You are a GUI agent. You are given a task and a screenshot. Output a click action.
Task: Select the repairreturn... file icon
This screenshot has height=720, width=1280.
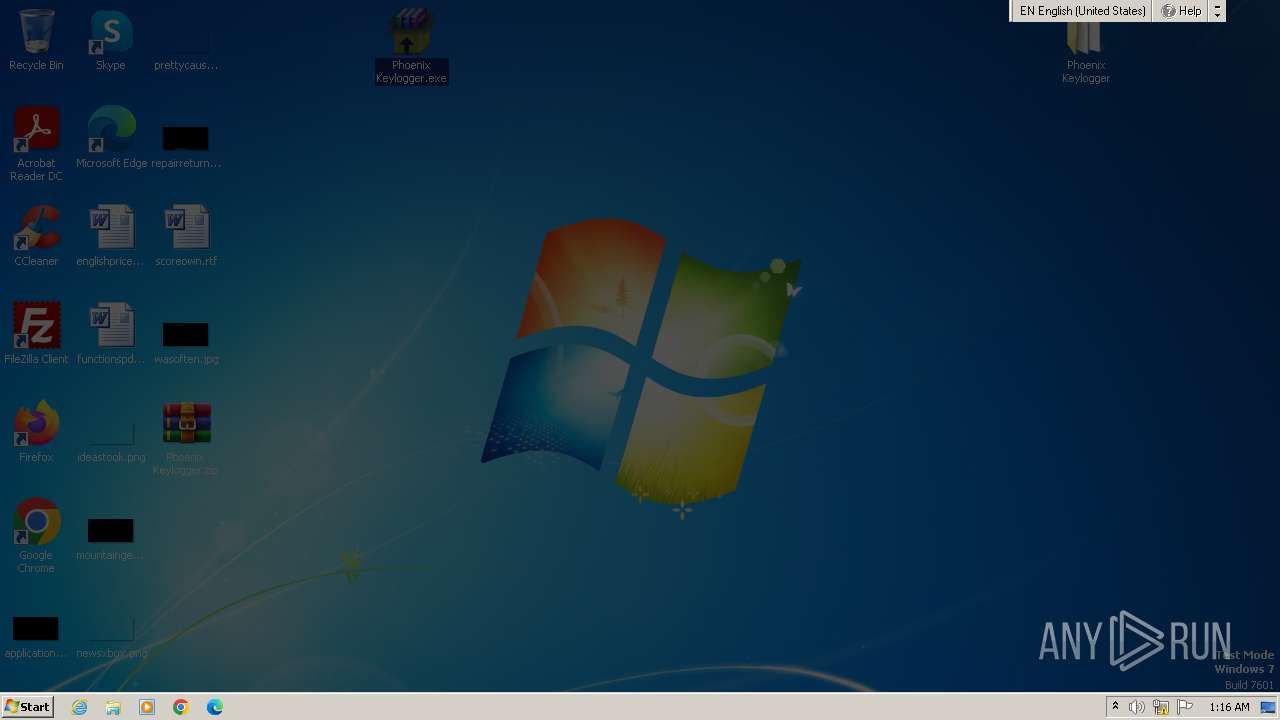(x=186, y=146)
